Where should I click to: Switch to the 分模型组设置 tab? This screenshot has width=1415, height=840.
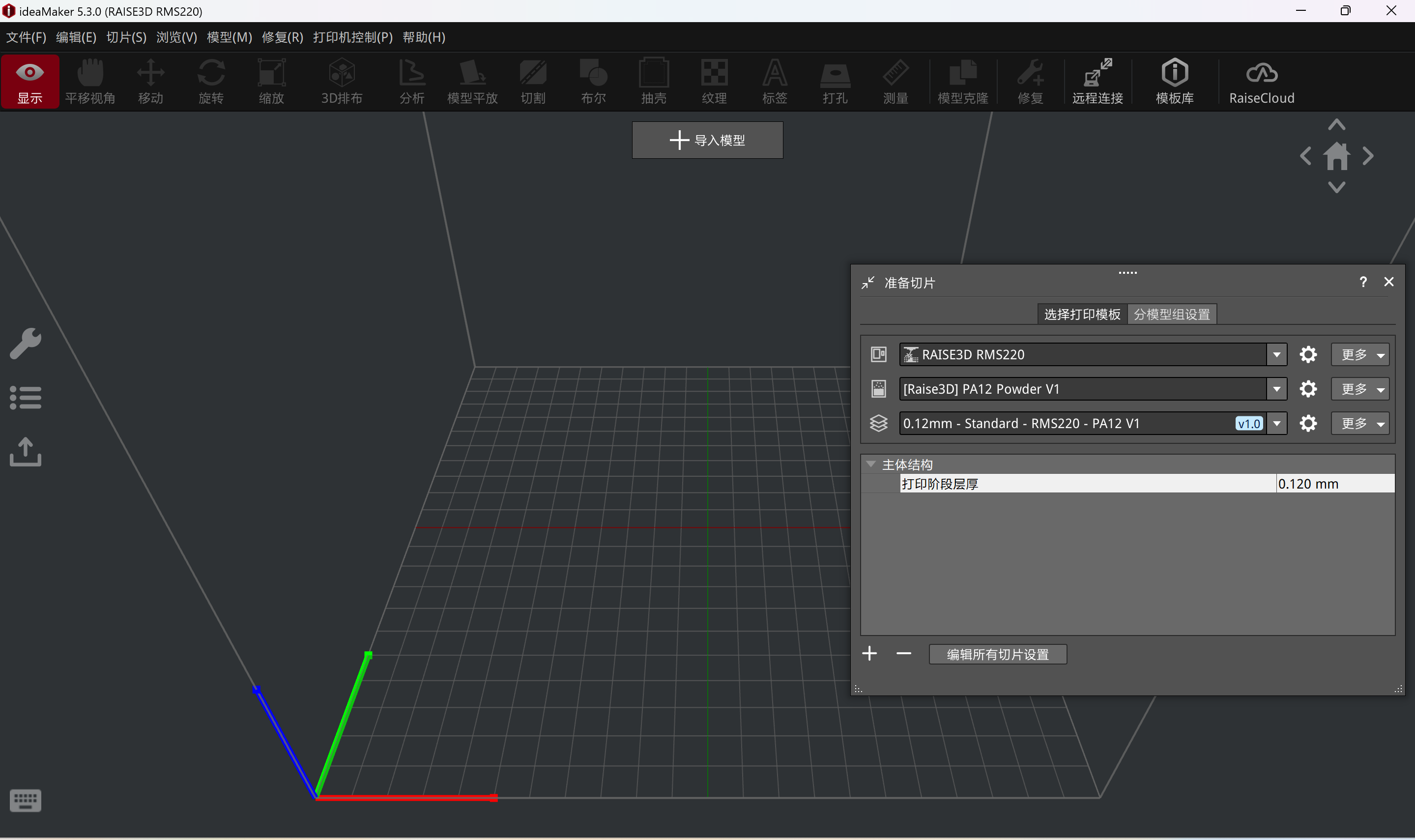click(x=1172, y=314)
